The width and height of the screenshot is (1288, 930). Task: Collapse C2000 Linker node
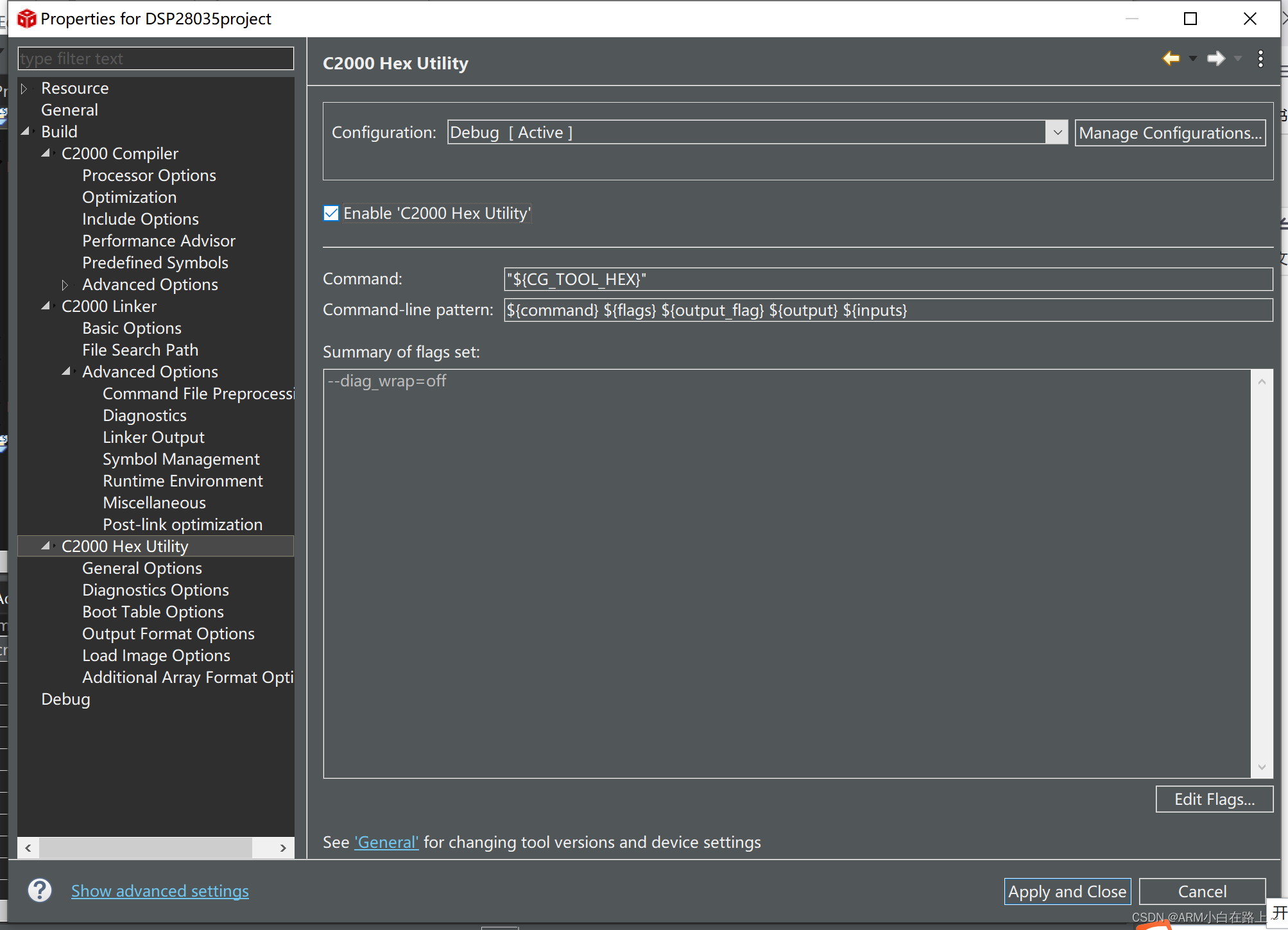click(x=46, y=306)
